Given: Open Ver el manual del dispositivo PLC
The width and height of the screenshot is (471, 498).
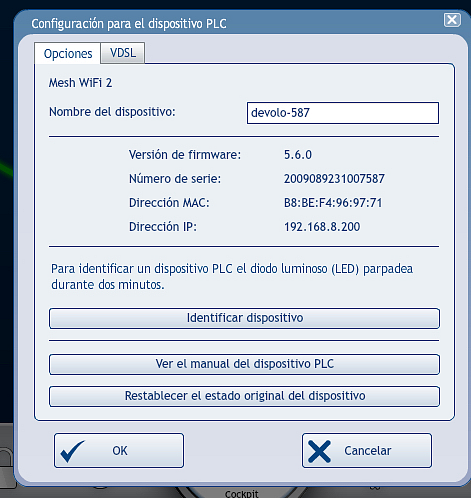Looking at the screenshot, I should (244, 364).
